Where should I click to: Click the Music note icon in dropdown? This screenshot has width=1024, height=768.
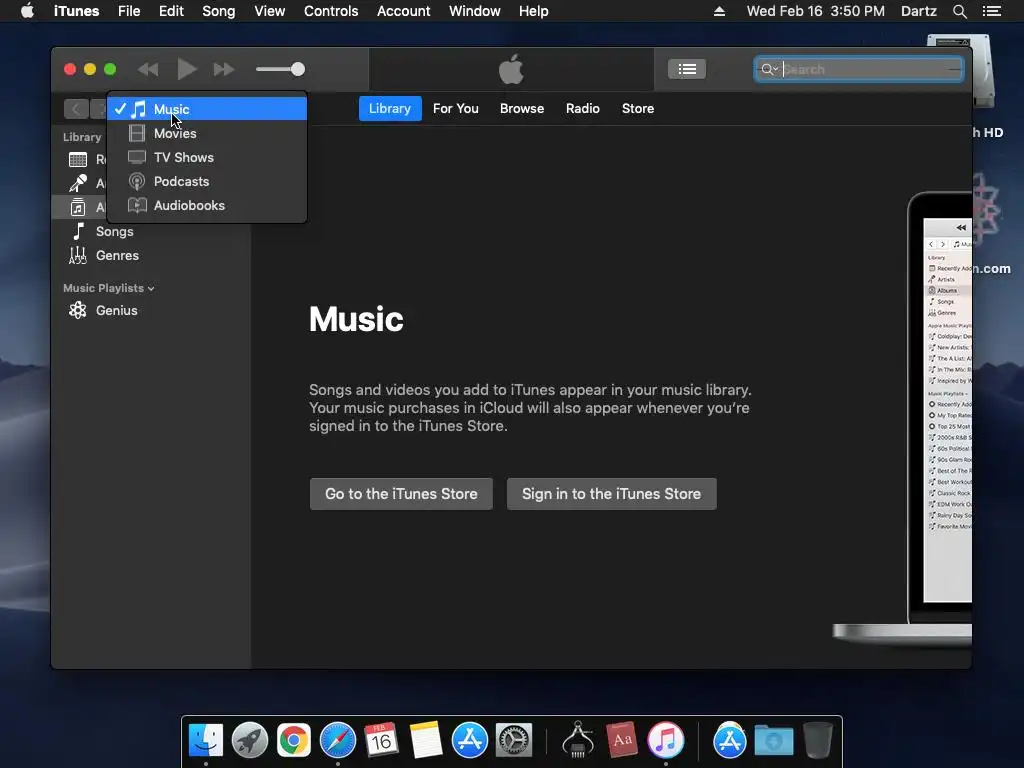coord(138,109)
